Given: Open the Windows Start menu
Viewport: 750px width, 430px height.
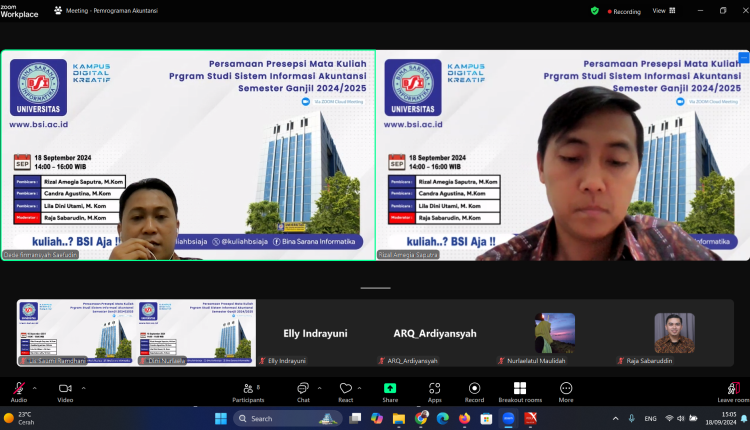Looking at the screenshot, I should pyautogui.click(x=221, y=419).
